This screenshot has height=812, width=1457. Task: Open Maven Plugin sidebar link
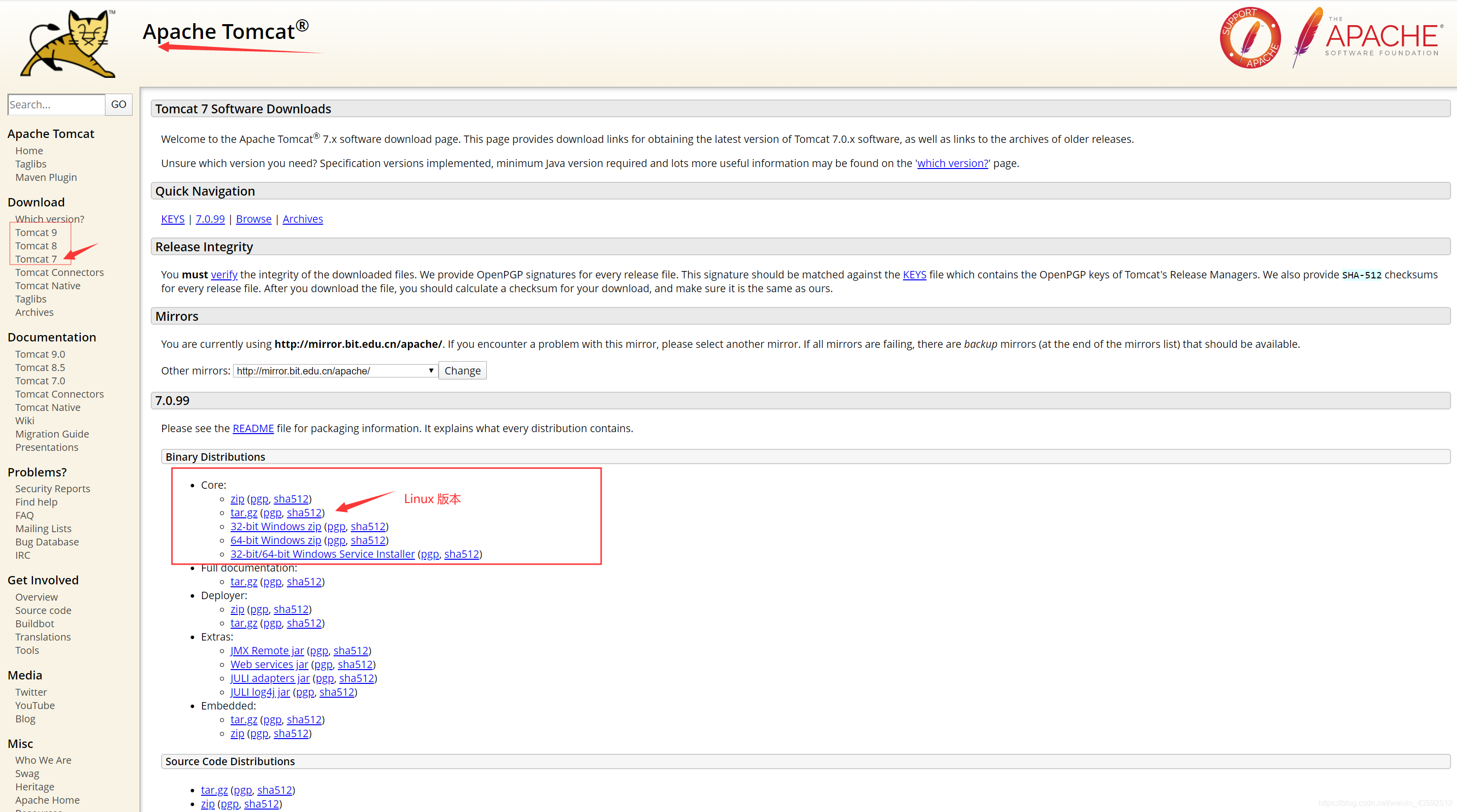coord(46,177)
